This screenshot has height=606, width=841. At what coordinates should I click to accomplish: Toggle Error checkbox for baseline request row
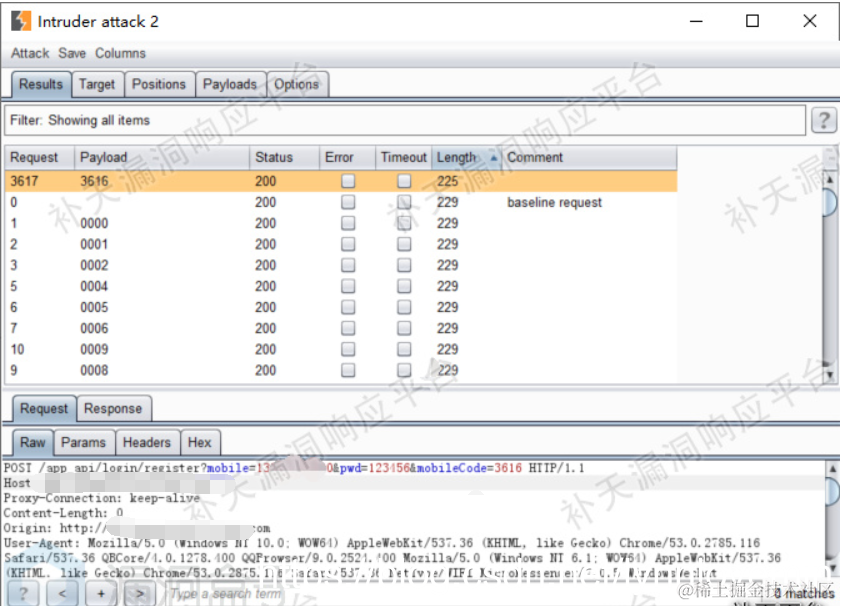click(348, 202)
